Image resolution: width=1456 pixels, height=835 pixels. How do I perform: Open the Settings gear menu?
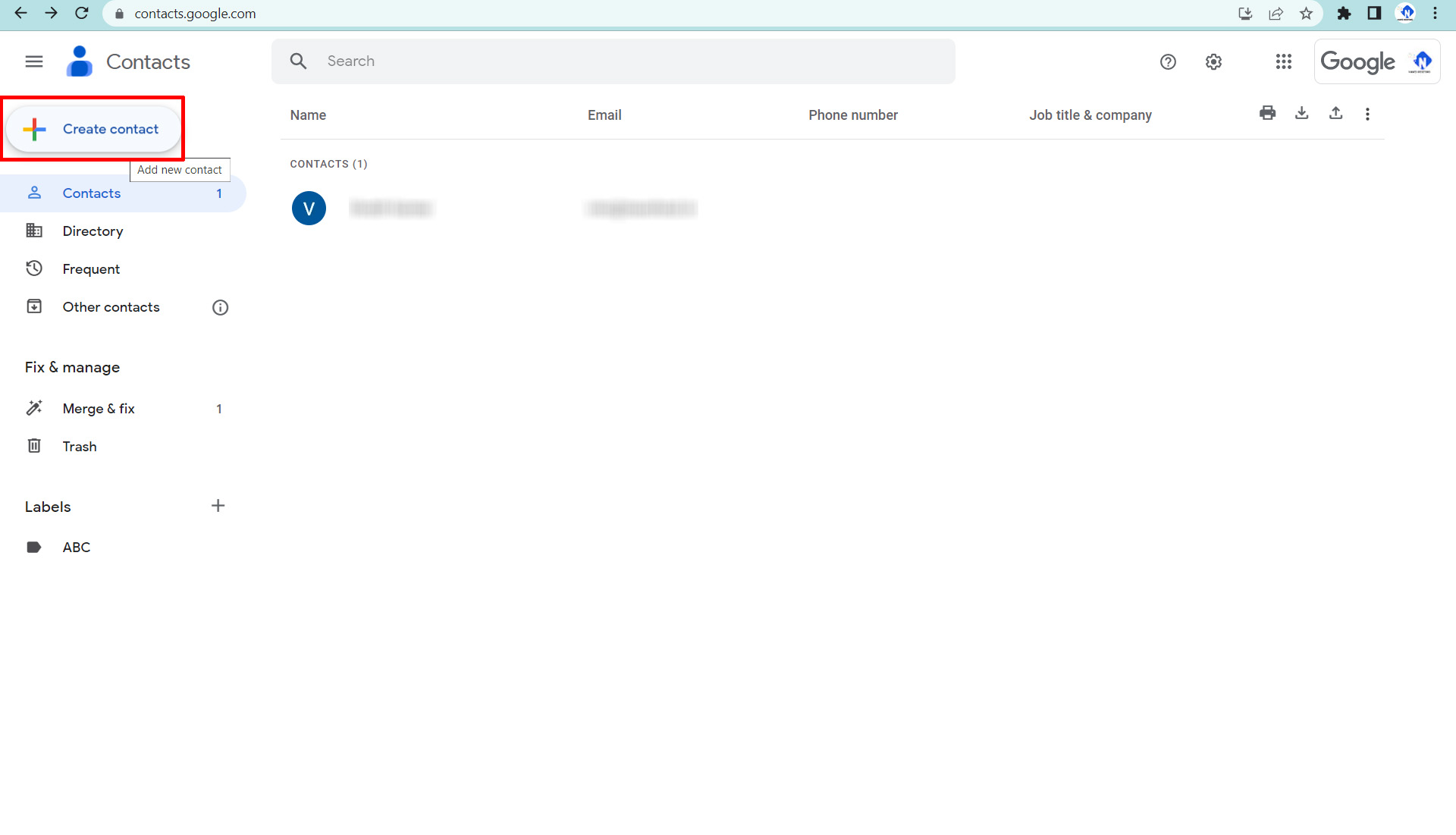1213,62
